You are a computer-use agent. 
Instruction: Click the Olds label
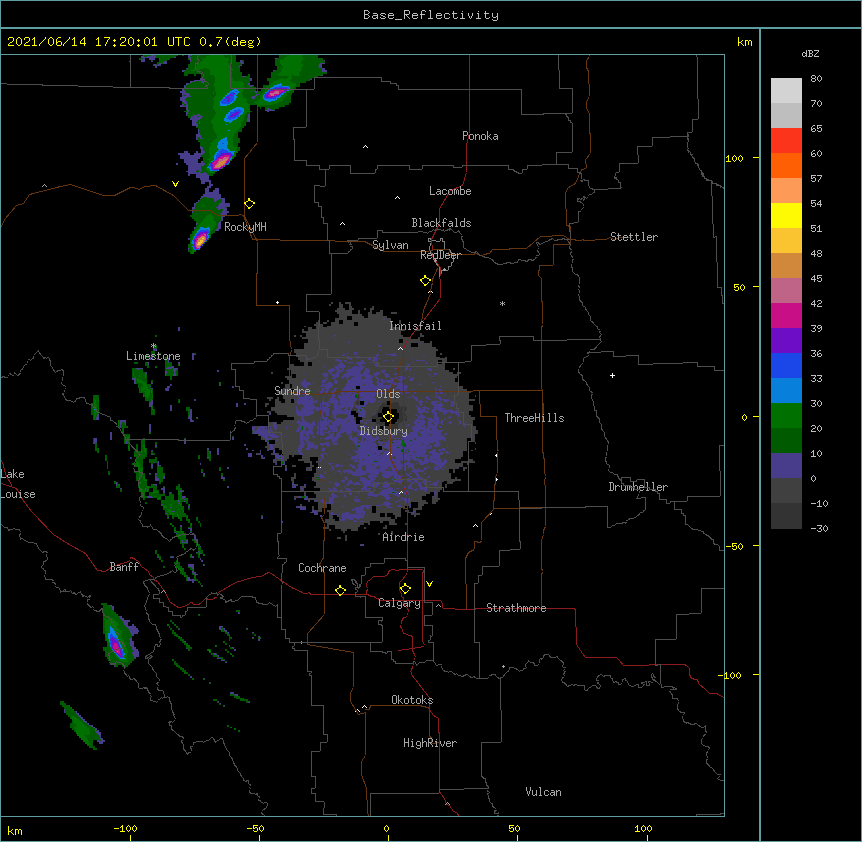click(x=388, y=394)
